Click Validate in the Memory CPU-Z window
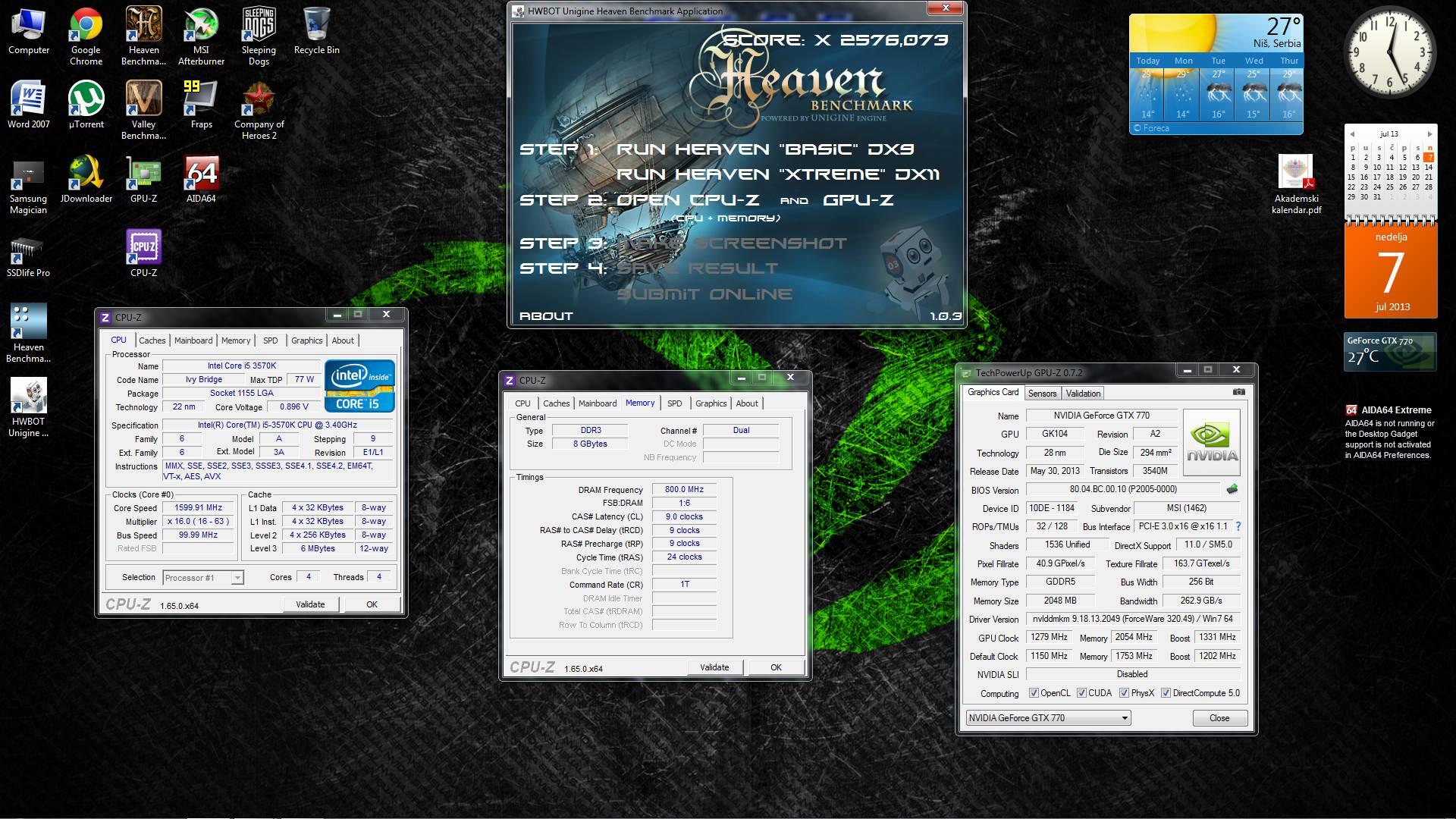1456x819 pixels. (714, 667)
